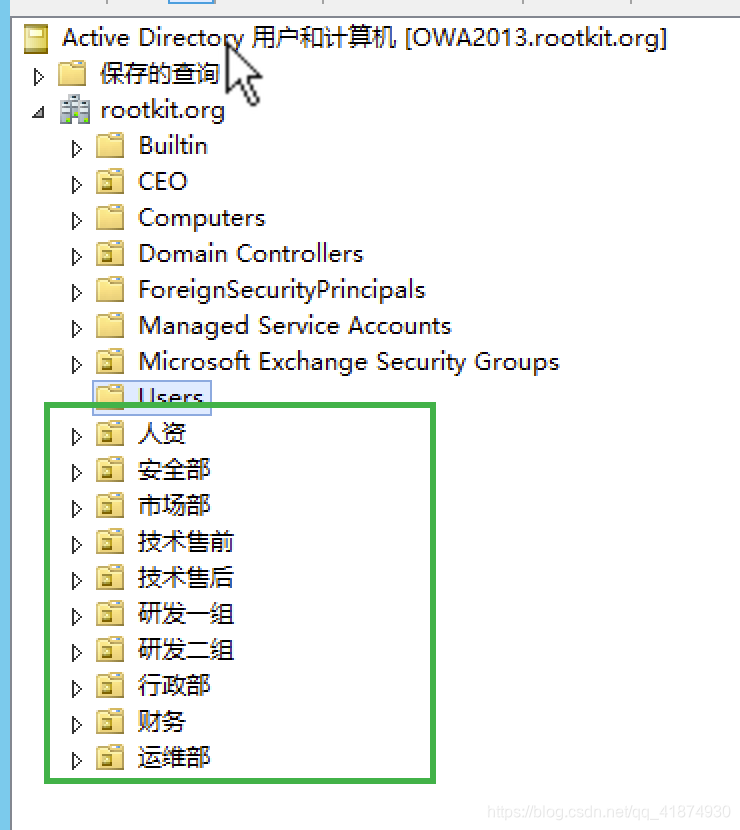This screenshot has height=830, width=740.
Task: Click the Domain Controllers OU icon
Action: click(x=110, y=254)
